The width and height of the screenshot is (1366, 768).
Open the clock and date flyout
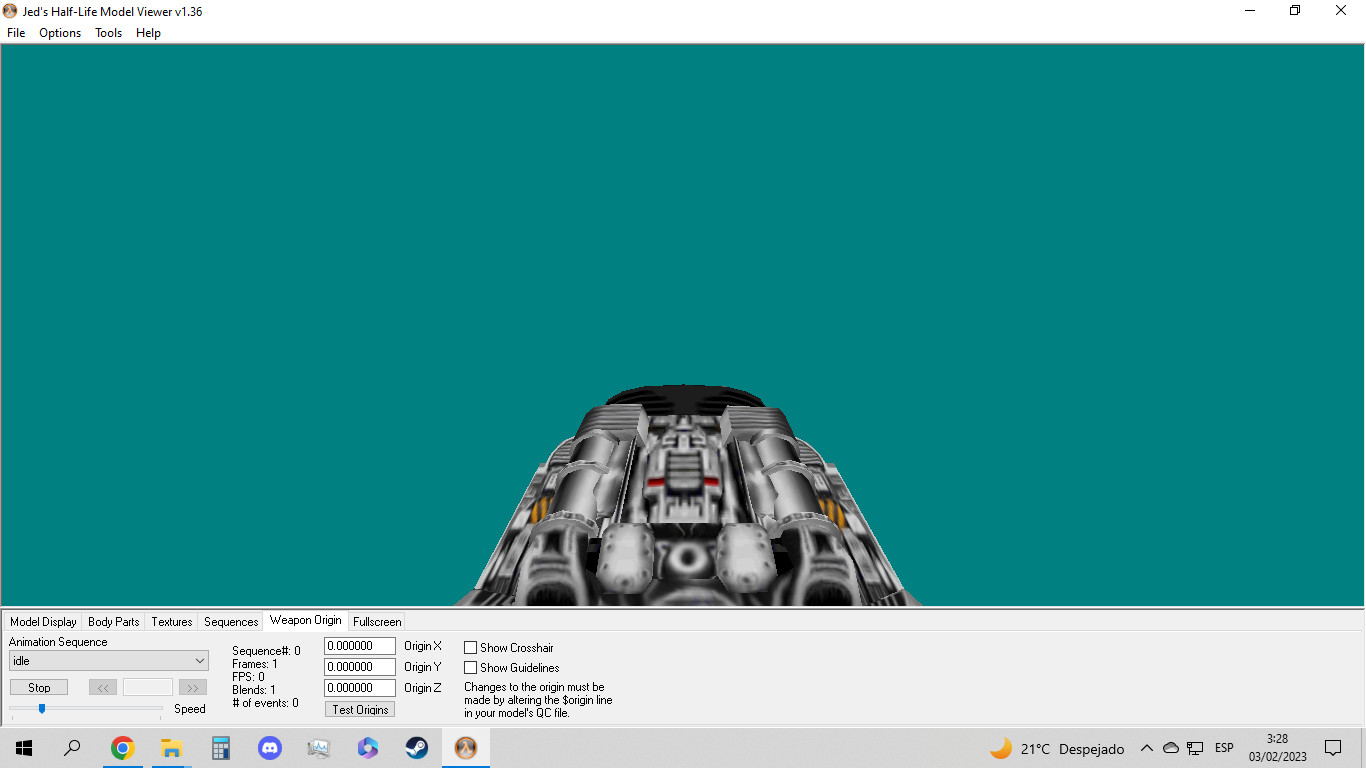(x=1277, y=748)
